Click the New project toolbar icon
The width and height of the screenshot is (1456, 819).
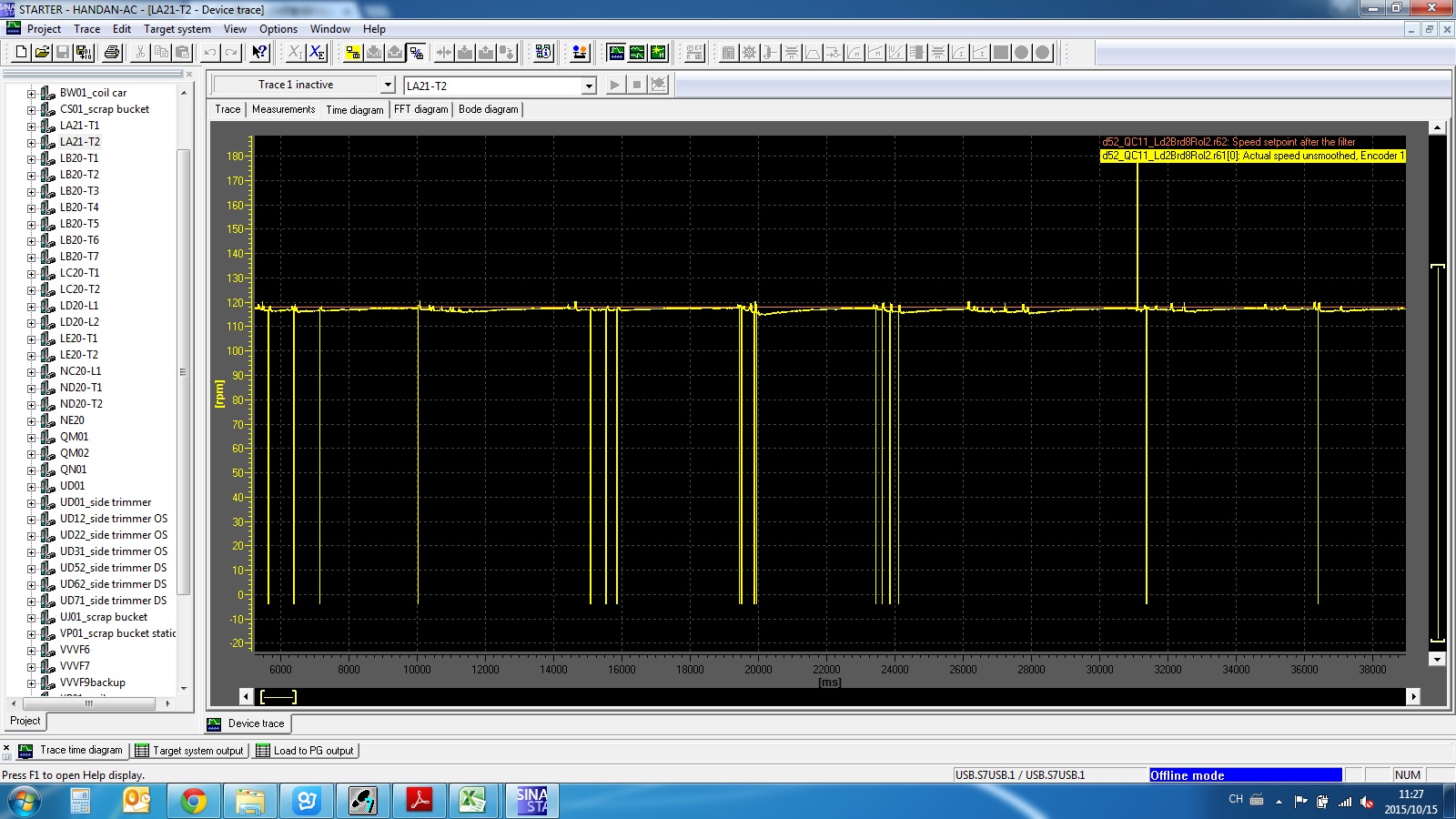[x=21, y=53]
